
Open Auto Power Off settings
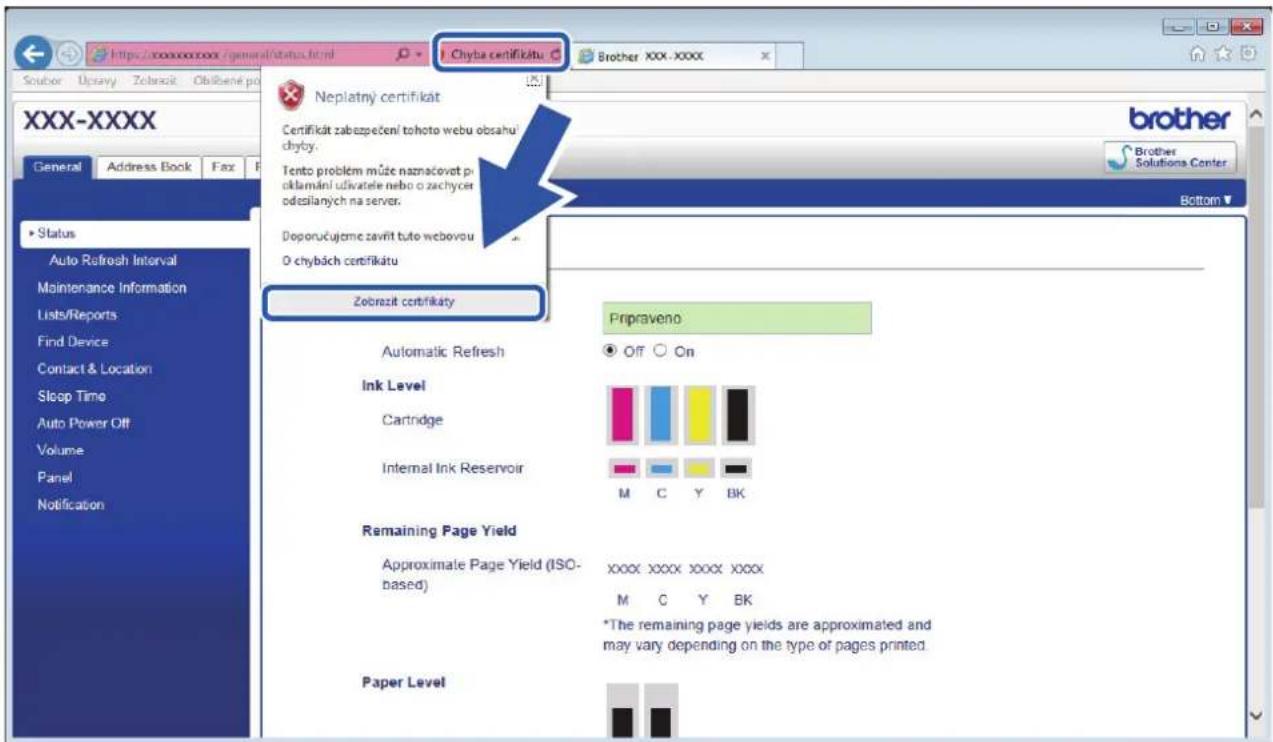[x=82, y=423]
